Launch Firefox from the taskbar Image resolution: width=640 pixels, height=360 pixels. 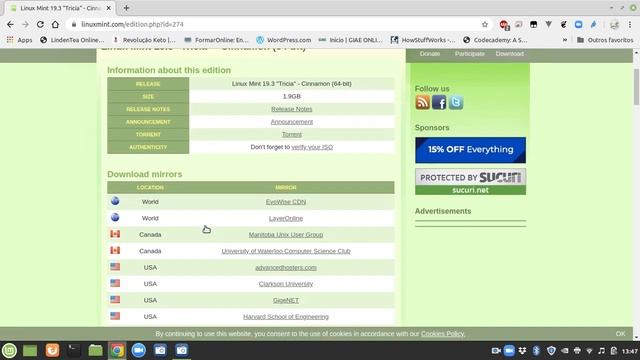coord(52,350)
